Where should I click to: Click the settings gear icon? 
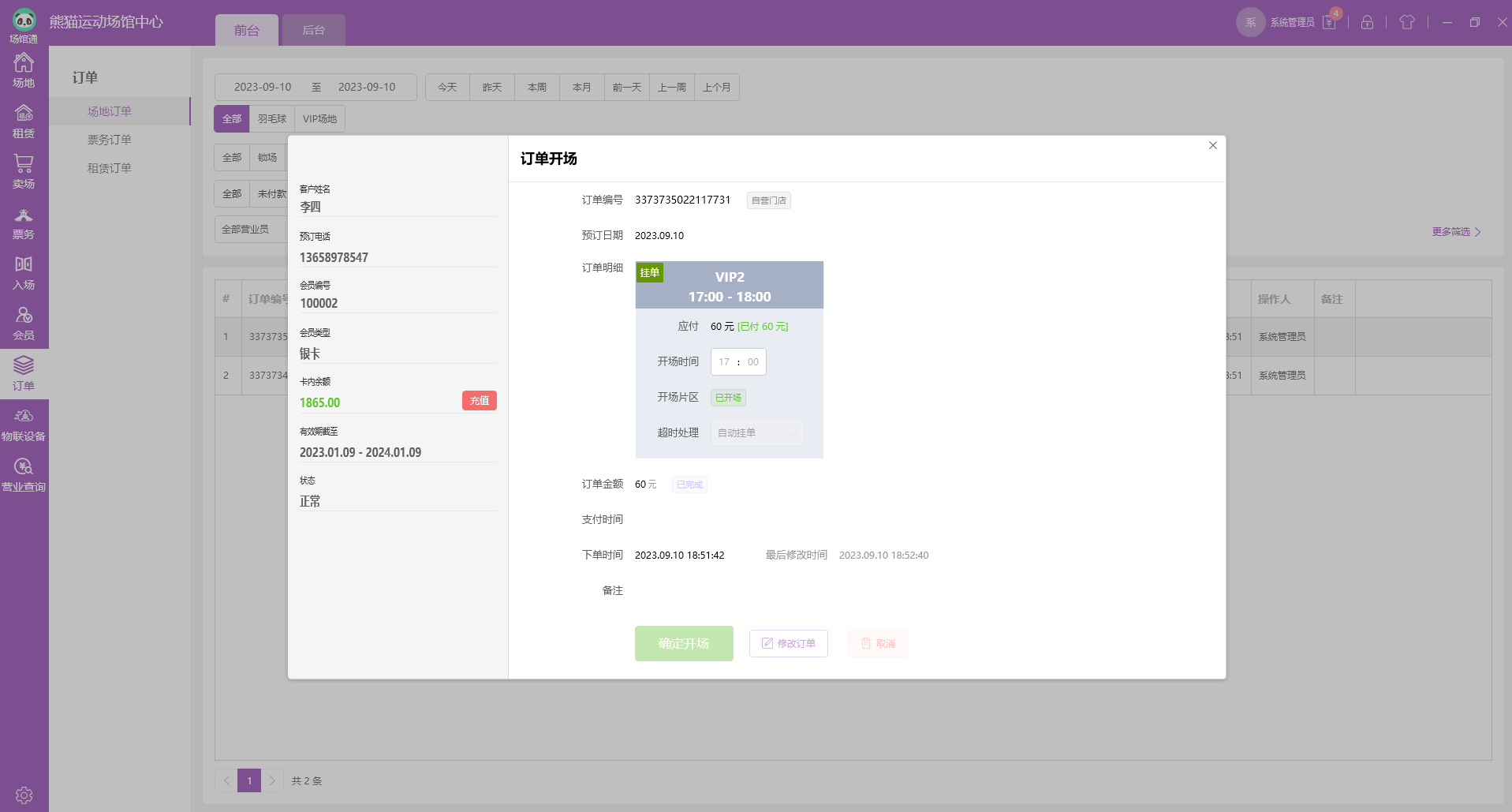(24, 795)
